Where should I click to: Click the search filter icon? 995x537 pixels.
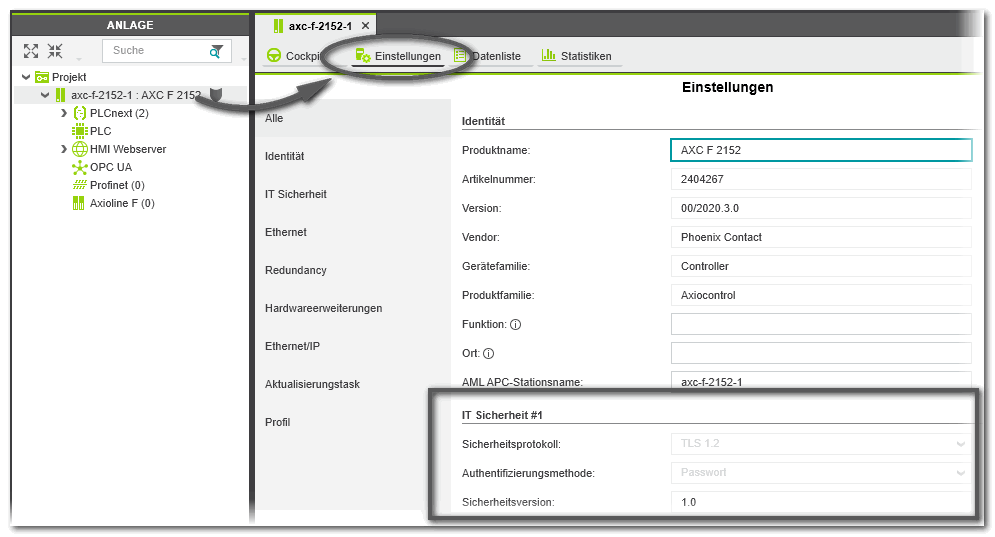pos(216,51)
